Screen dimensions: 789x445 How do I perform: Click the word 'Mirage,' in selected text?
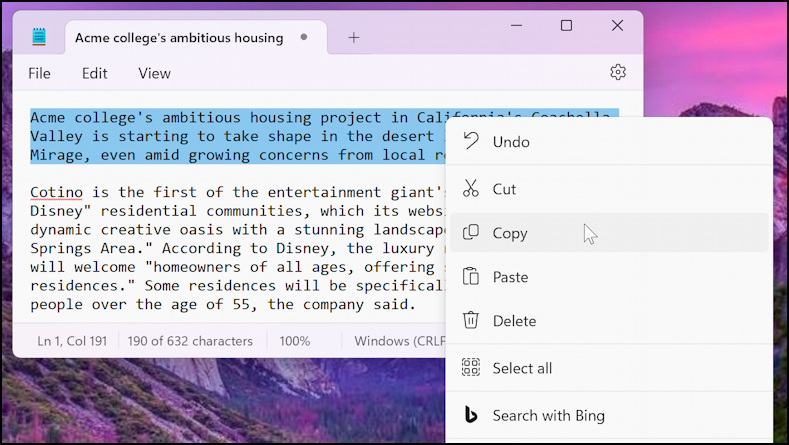point(60,155)
